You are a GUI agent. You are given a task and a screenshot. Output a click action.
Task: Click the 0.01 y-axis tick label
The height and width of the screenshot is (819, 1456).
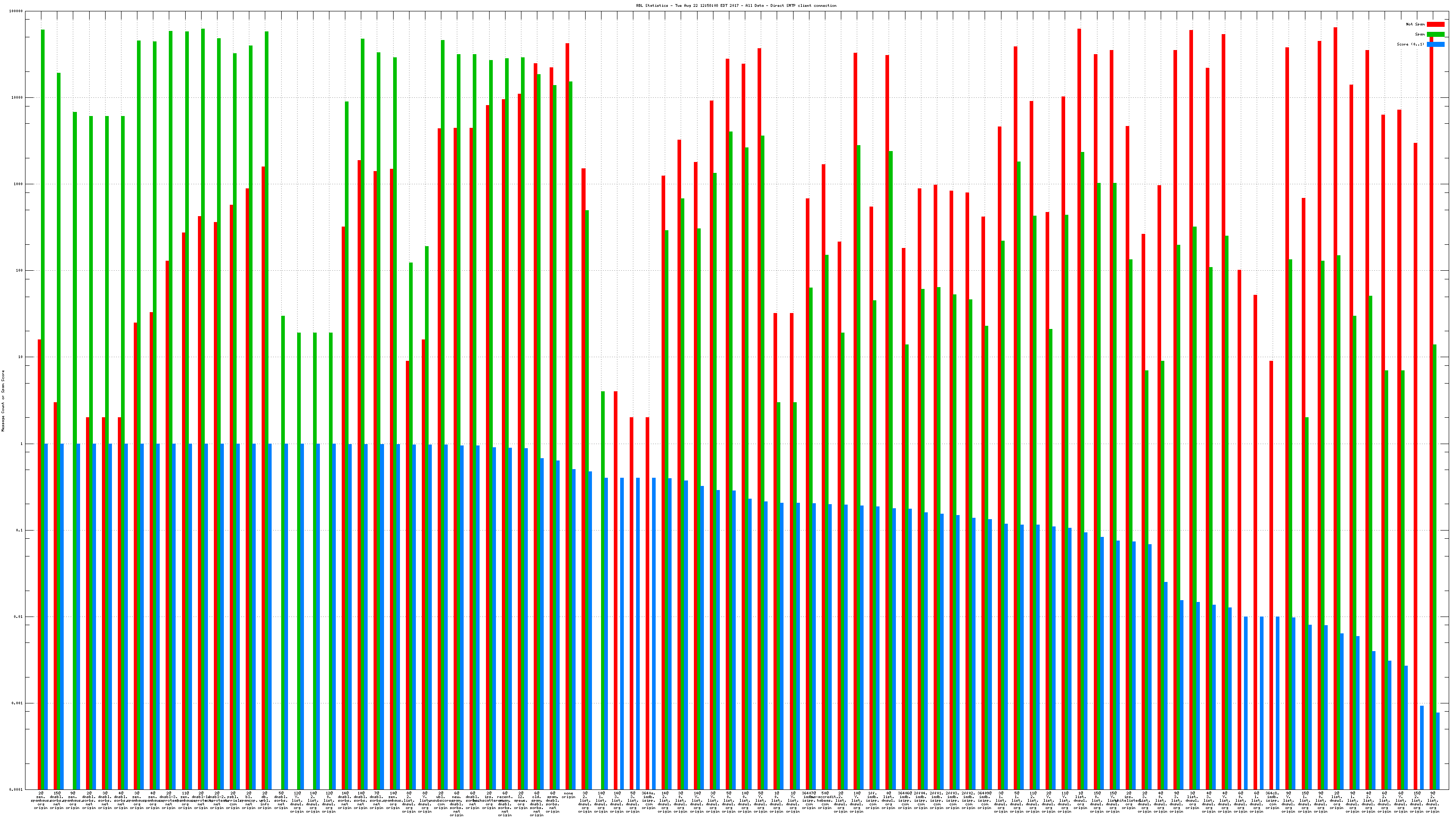[x=18, y=617]
